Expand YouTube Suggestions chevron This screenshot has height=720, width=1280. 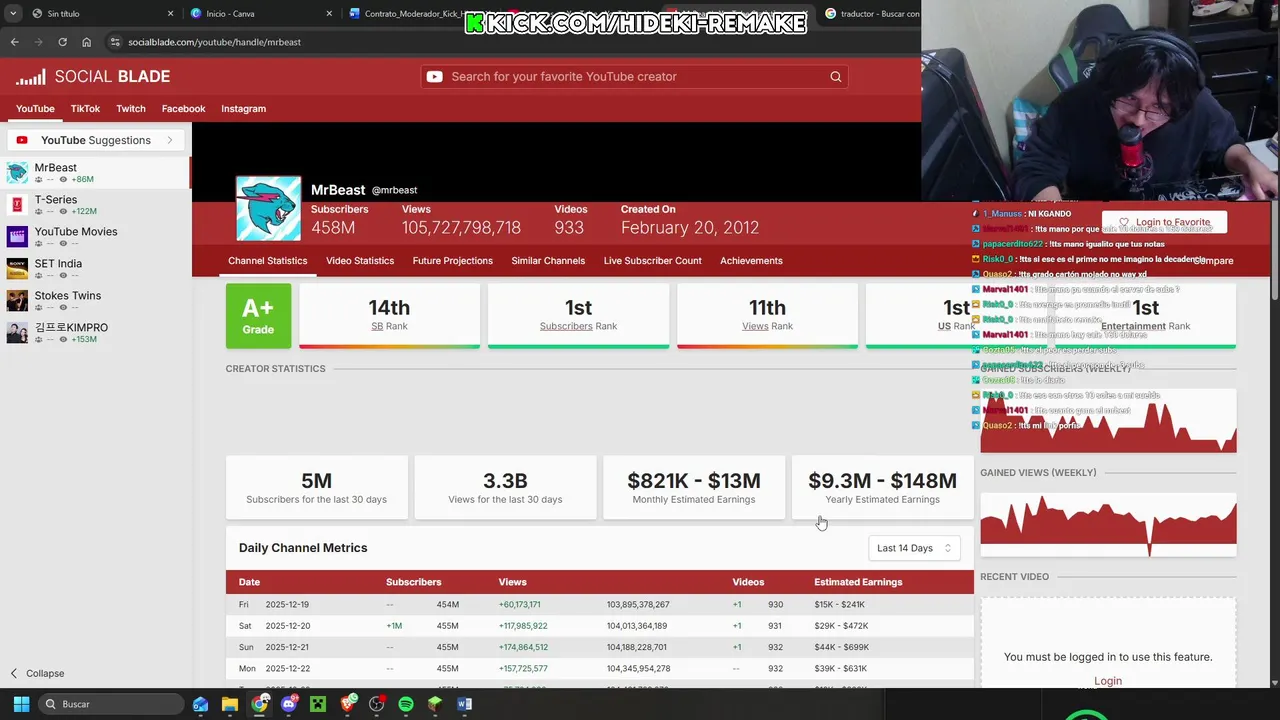(170, 140)
